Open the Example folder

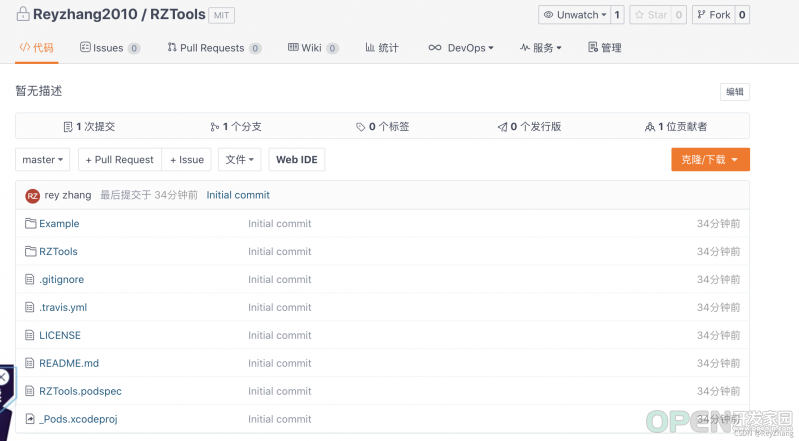[x=59, y=223]
